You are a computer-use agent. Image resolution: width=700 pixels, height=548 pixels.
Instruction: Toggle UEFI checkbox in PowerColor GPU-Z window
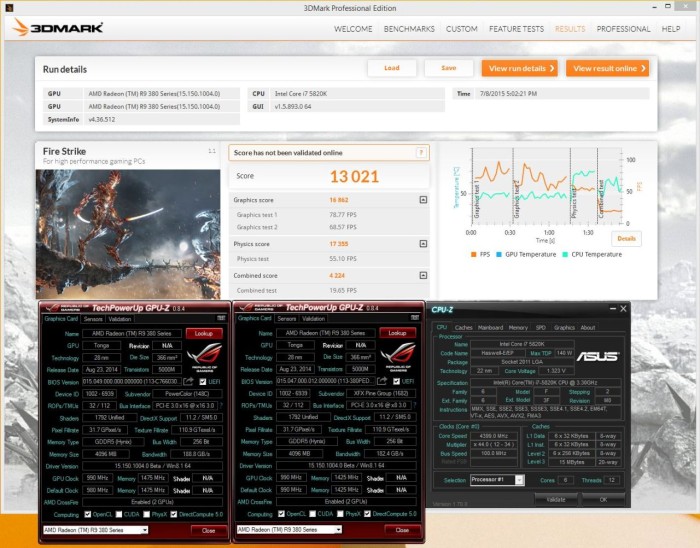(203, 382)
